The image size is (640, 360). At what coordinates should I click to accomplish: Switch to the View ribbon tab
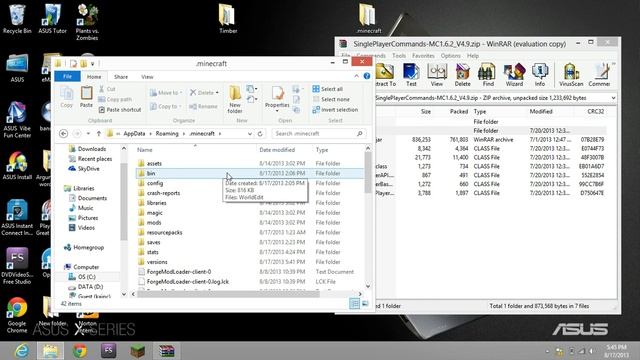pyautogui.click(x=147, y=77)
